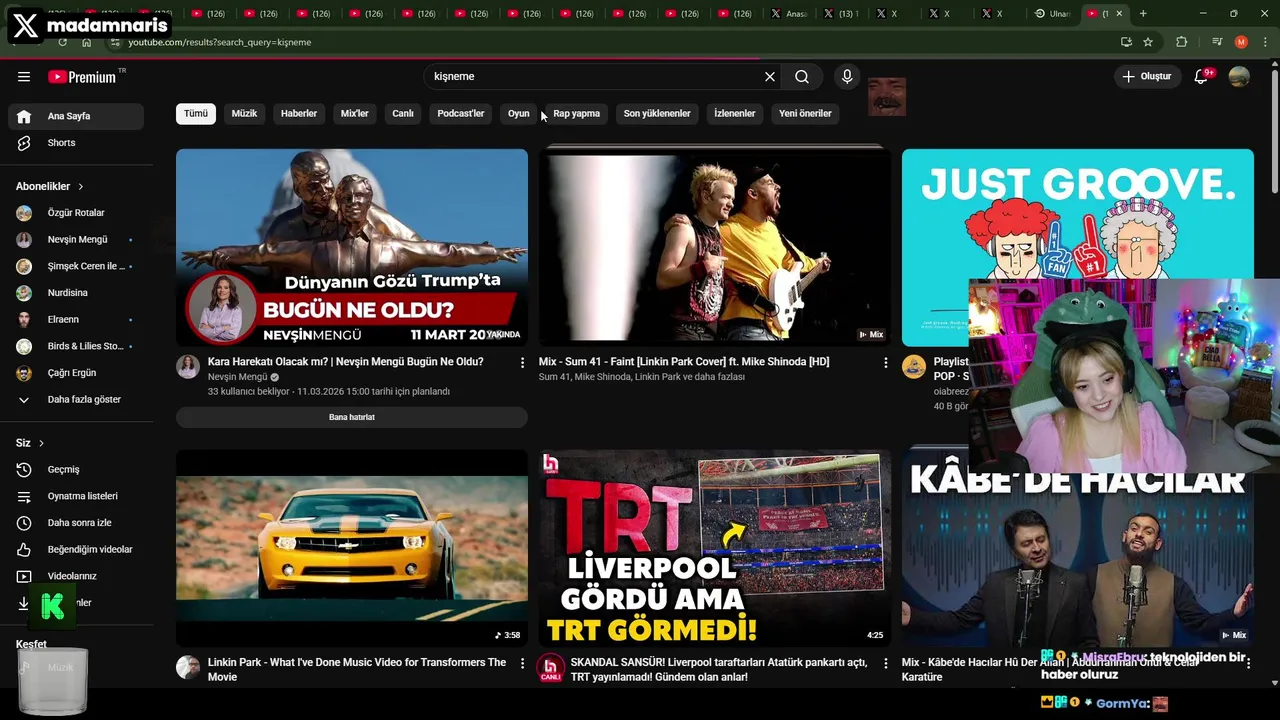This screenshot has width=1280, height=720.
Task: Select the Yeni öneriler chip
Action: pyautogui.click(x=805, y=113)
